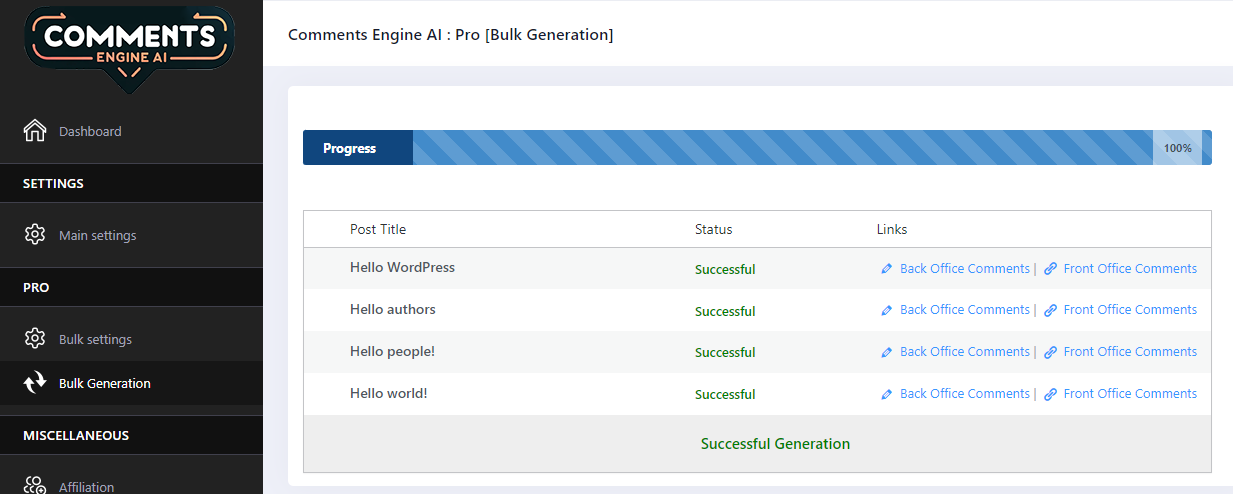
Task: Click the Bulk Generation arrows icon
Action: pos(35,383)
